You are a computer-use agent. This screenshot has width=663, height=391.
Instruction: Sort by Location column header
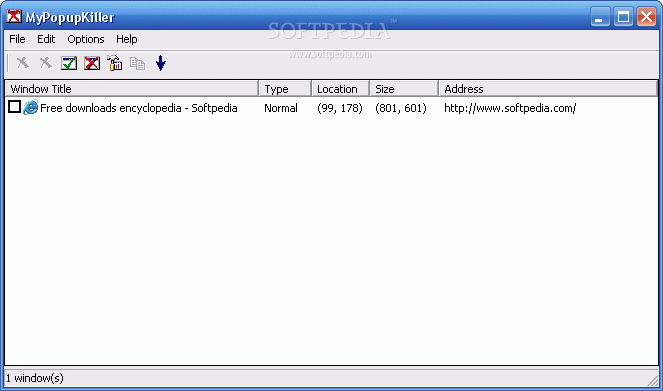pyautogui.click(x=340, y=89)
